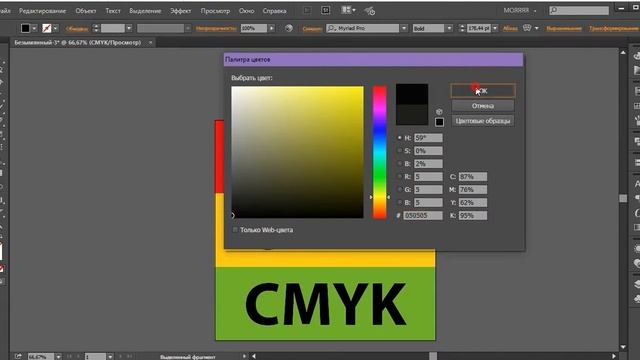Open the Окно menu
The width and height of the screenshot is (640, 360).
[247, 11]
